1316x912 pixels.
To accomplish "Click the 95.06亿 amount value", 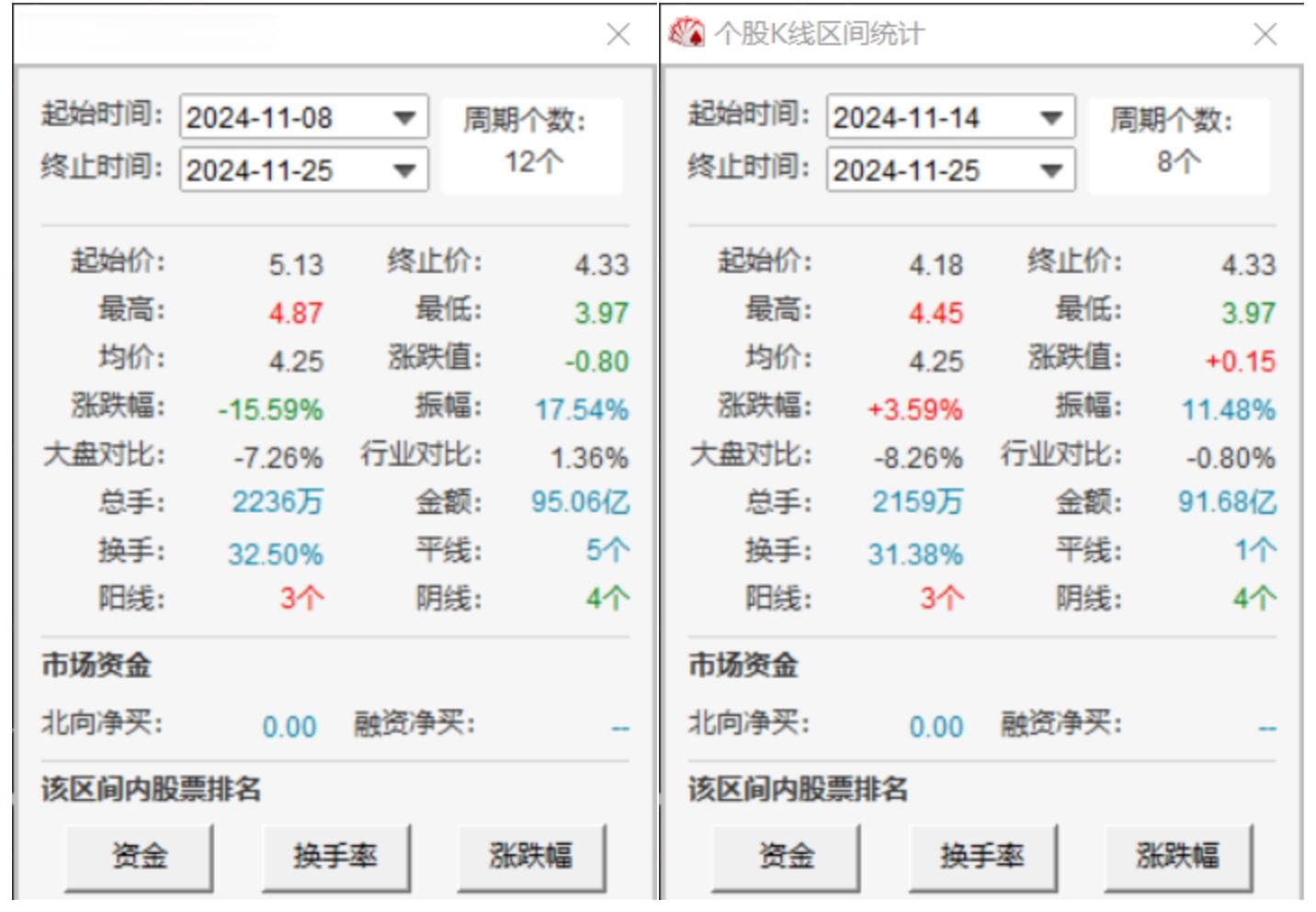I will pyautogui.click(x=581, y=502).
